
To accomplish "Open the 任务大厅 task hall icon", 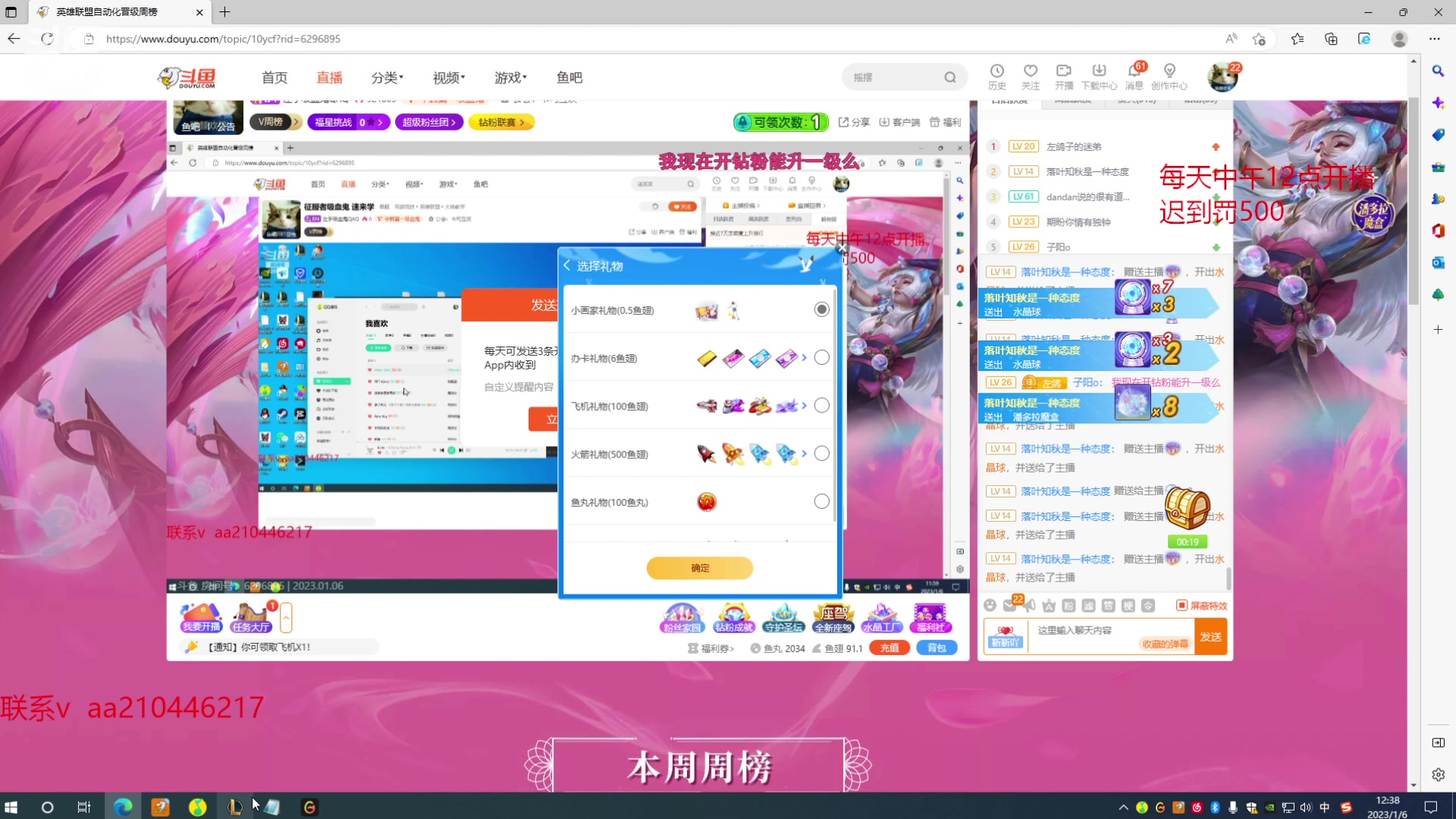I will point(251,618).
